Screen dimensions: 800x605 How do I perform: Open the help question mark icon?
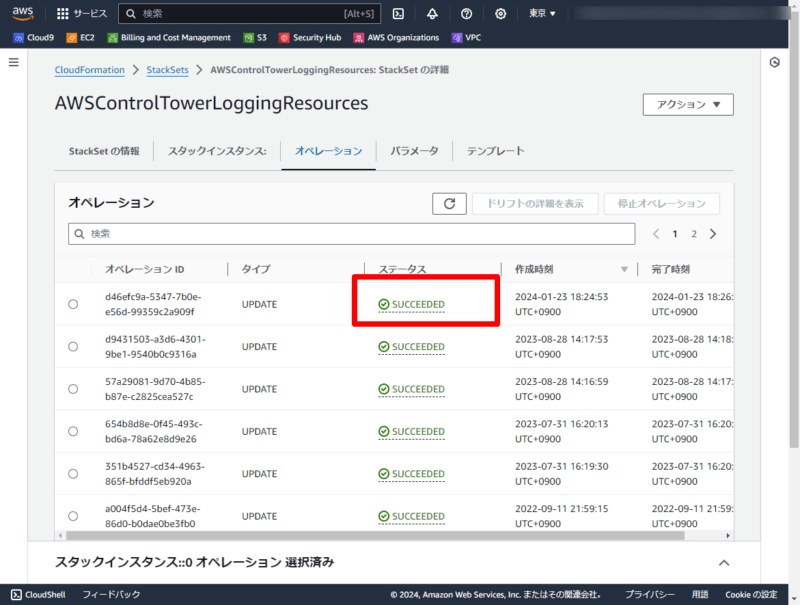pos(465,13)
